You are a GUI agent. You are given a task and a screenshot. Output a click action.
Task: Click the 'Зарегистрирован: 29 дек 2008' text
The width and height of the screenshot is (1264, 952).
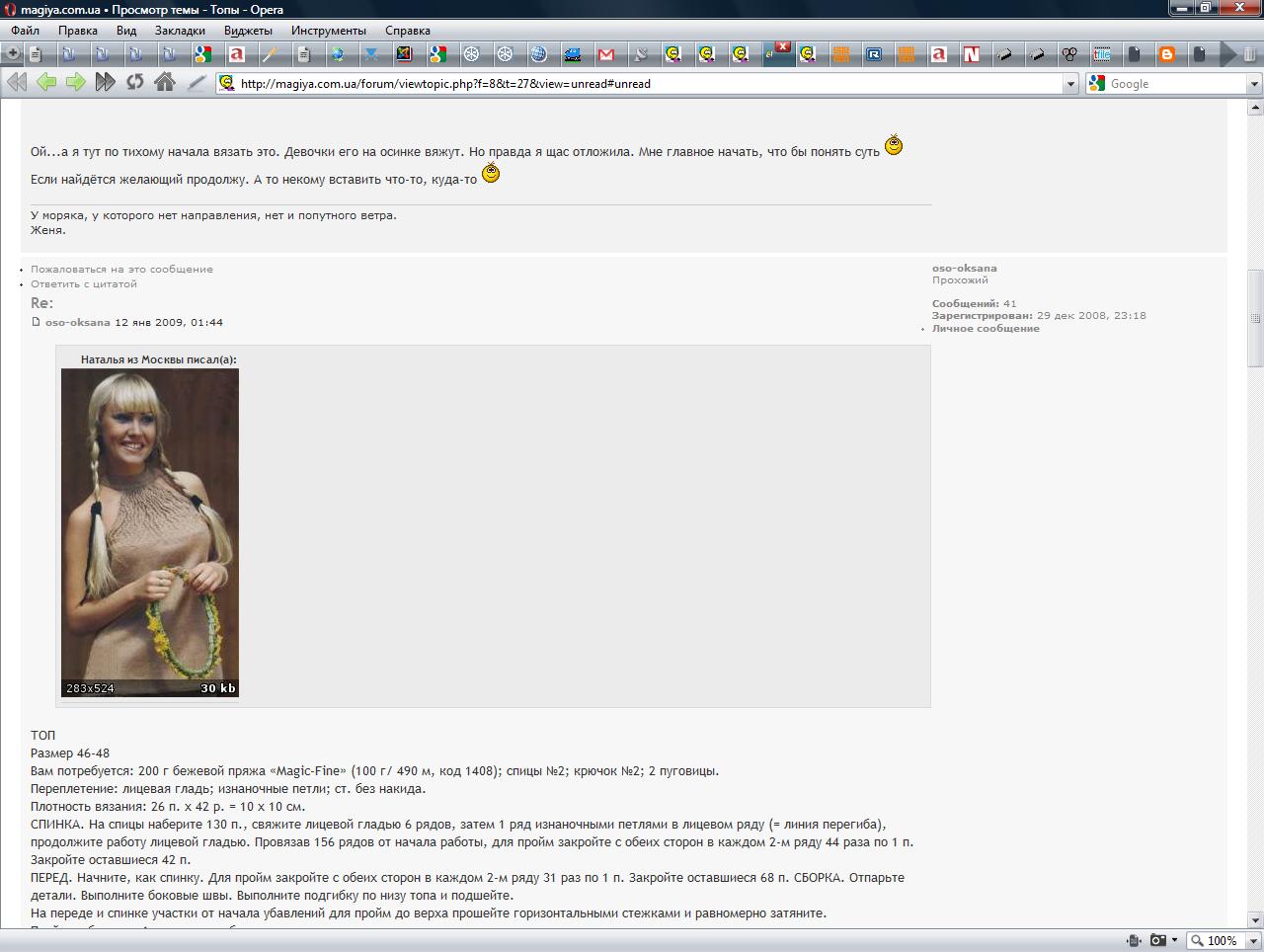tap(1039, 315)
